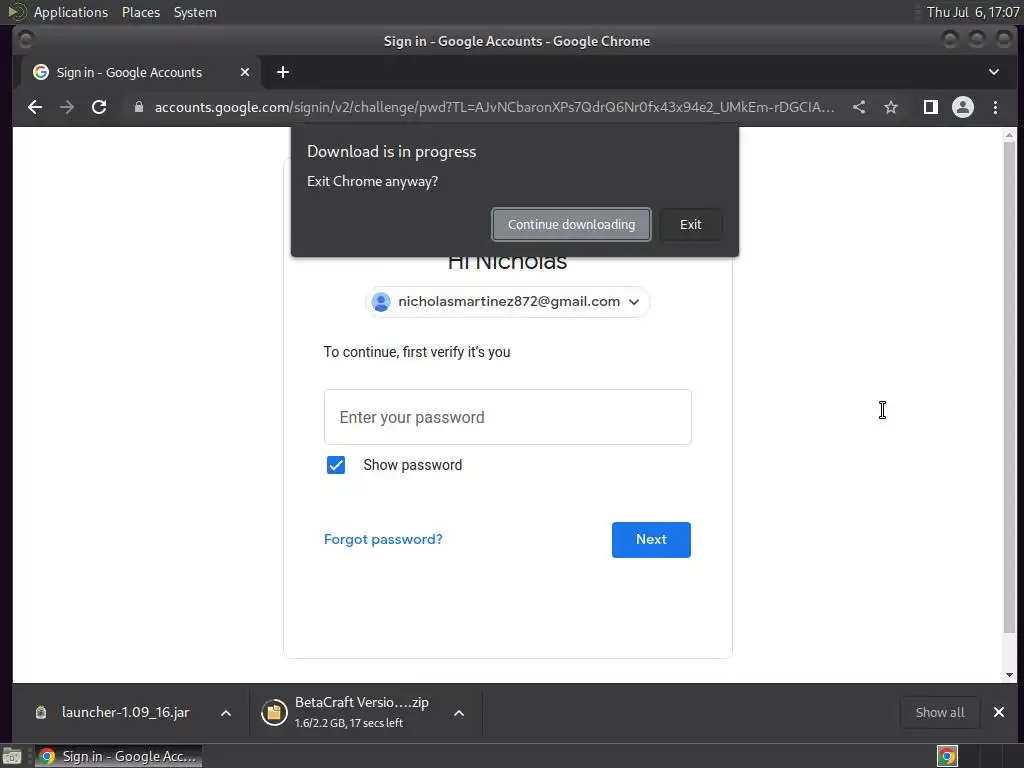Go back using the browser back arrow

click(35, 107)
